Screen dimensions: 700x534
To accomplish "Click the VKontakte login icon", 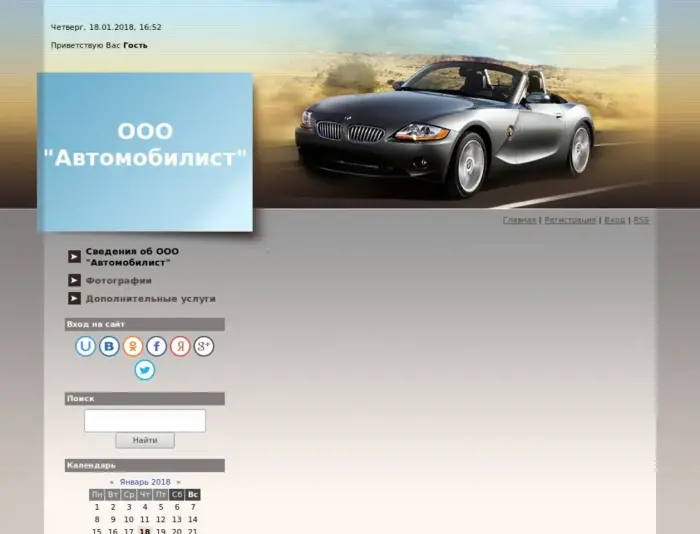I will point(109,346).
